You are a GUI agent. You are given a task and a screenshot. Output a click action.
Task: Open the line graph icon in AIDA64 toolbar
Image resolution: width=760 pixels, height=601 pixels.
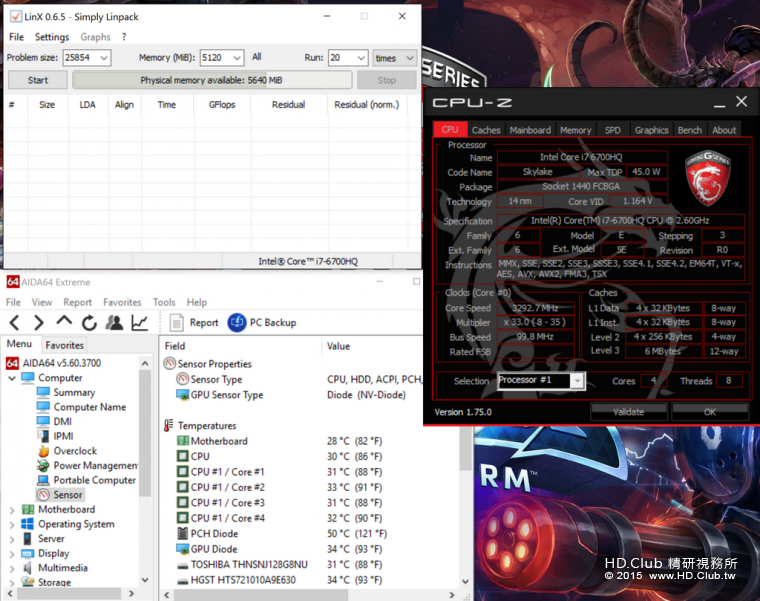tap(139, 322)
